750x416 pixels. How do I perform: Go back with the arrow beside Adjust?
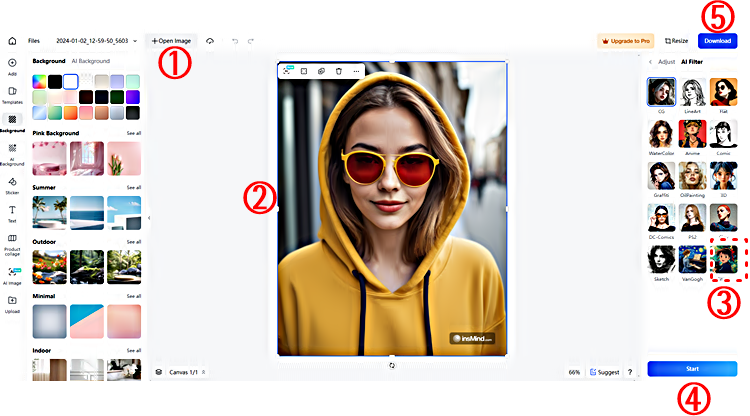click(651, 62)
